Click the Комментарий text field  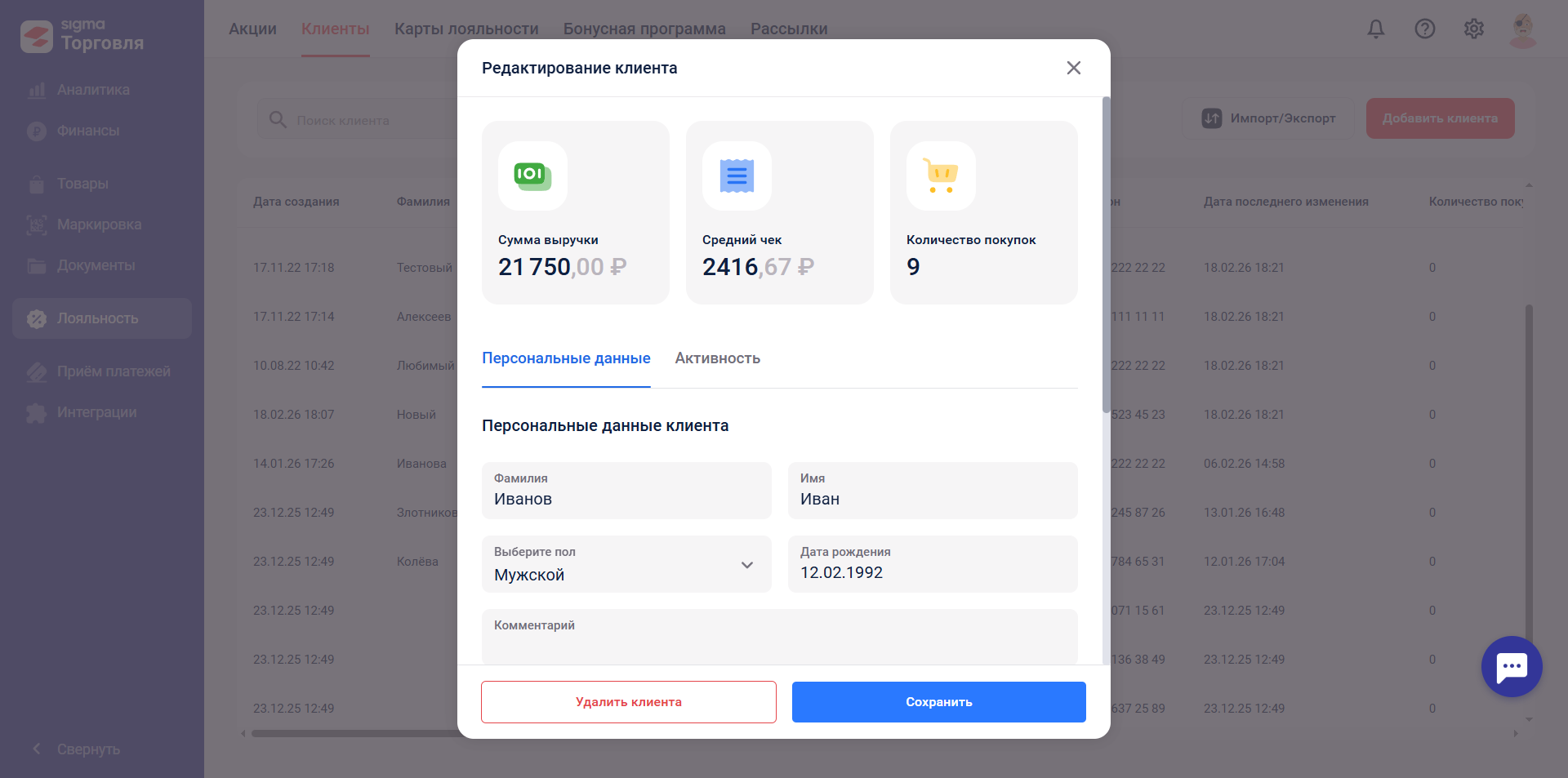click(780, 637)
